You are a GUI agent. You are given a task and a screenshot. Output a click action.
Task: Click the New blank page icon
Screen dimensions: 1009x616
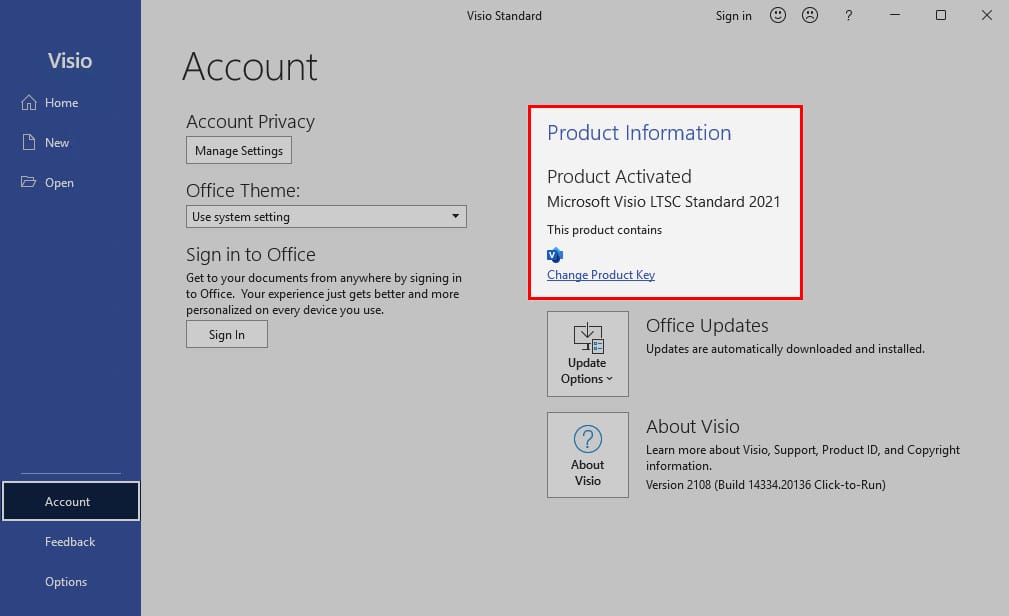point(29,142)
